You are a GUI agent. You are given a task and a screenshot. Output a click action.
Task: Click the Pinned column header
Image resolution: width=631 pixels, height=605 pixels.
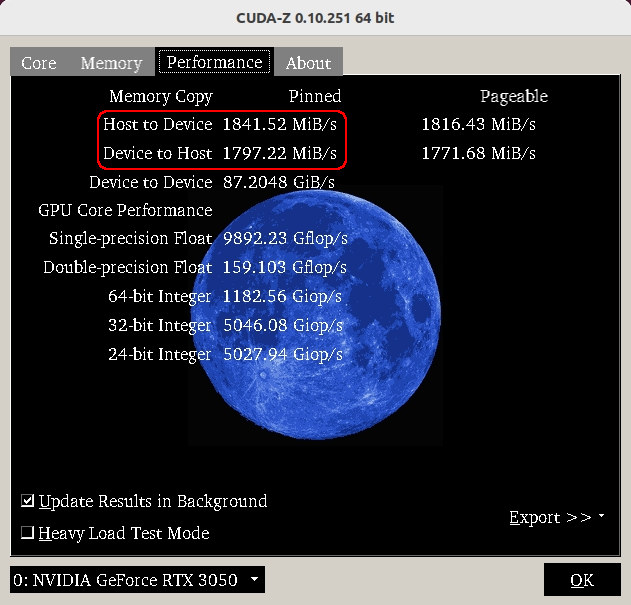tap(315, 96)
